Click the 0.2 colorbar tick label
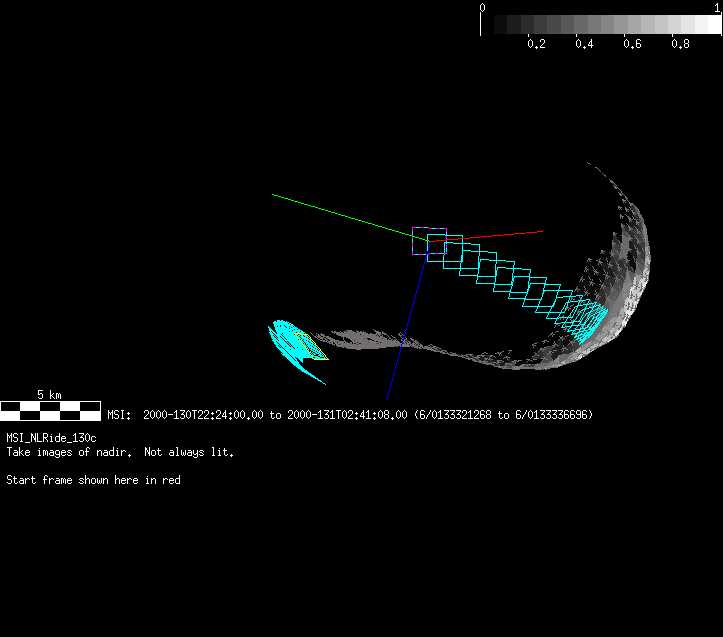The width and height of the screenshot is (723, 637). click(536, 45)
